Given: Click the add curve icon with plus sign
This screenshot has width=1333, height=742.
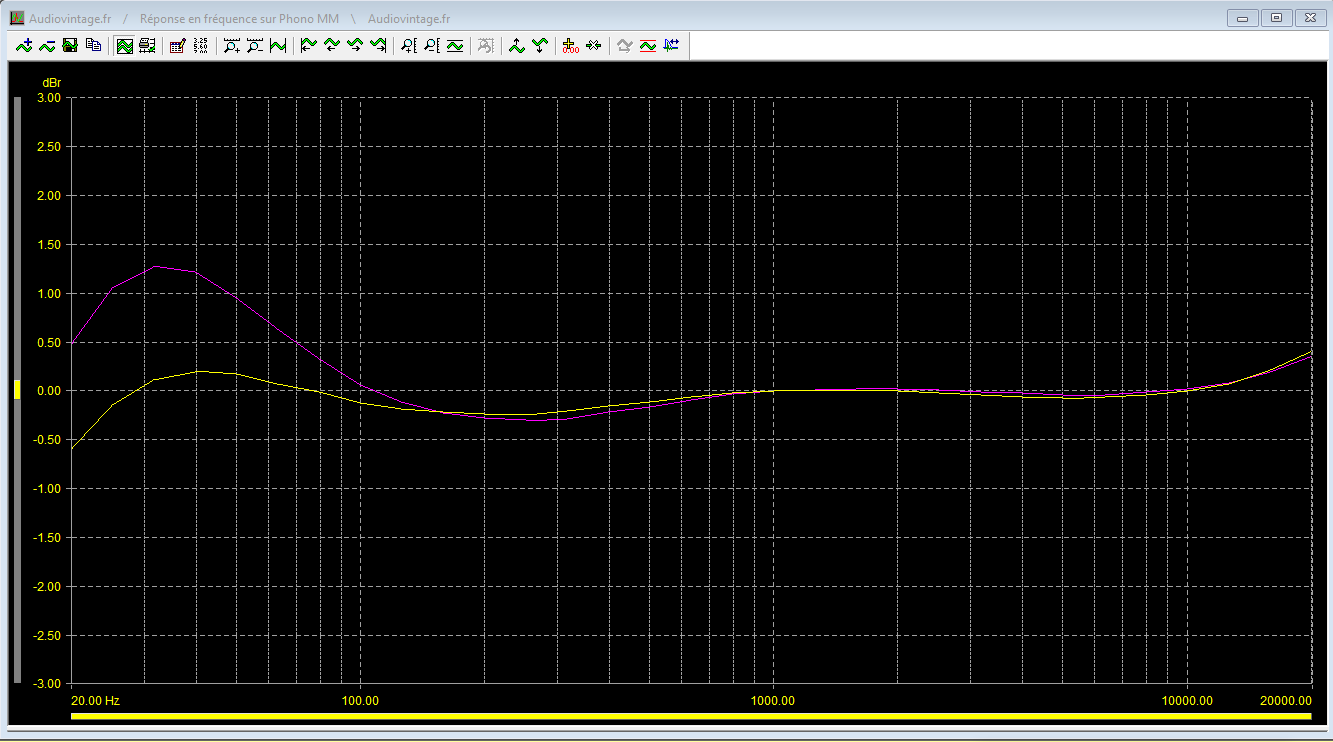Looking at the screenshot, I should click(x=24, y=45).
